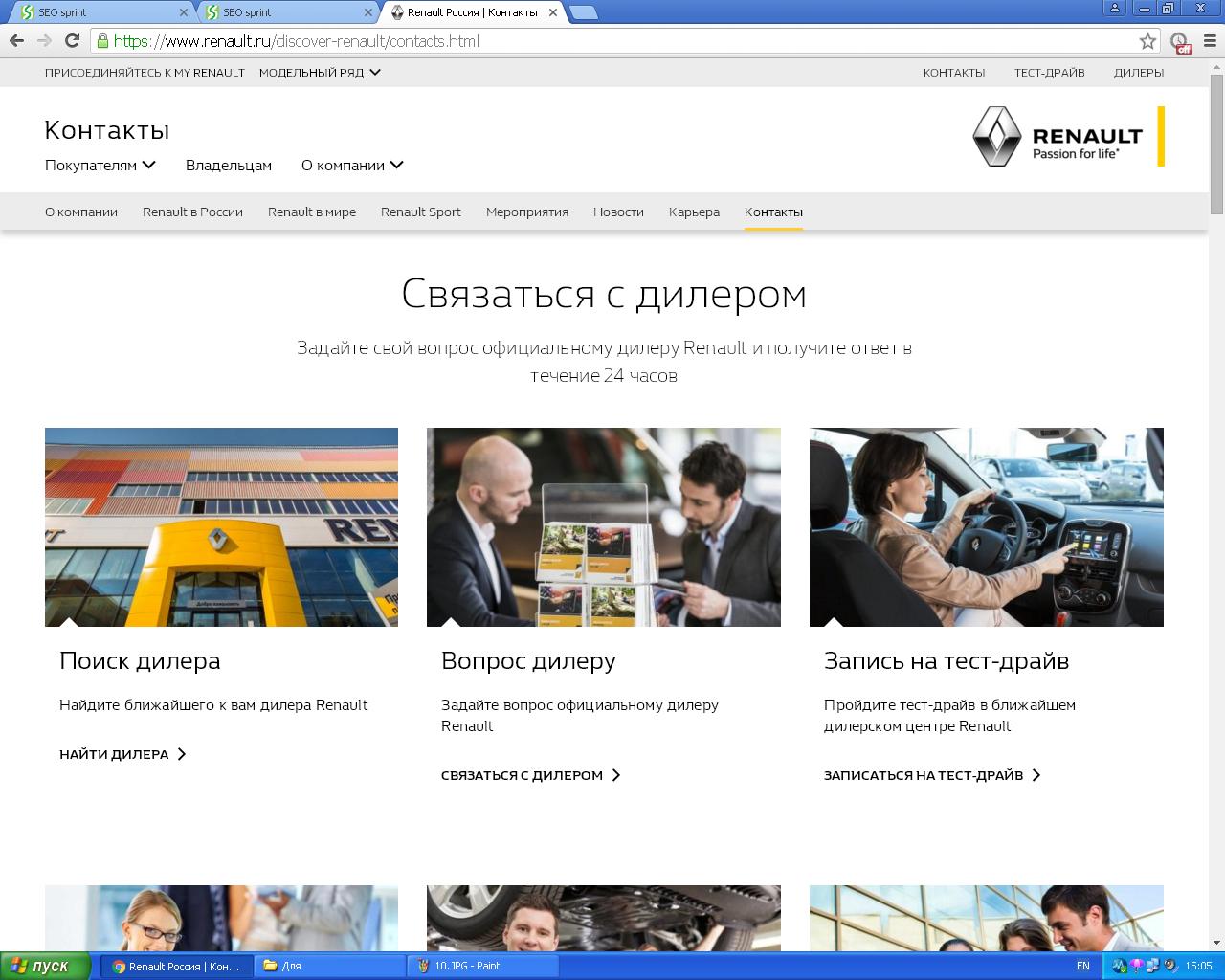
Task: Switch to 10.JPG - Paint taskbar button
Action: pyautogui.click(x=483, y=966)
